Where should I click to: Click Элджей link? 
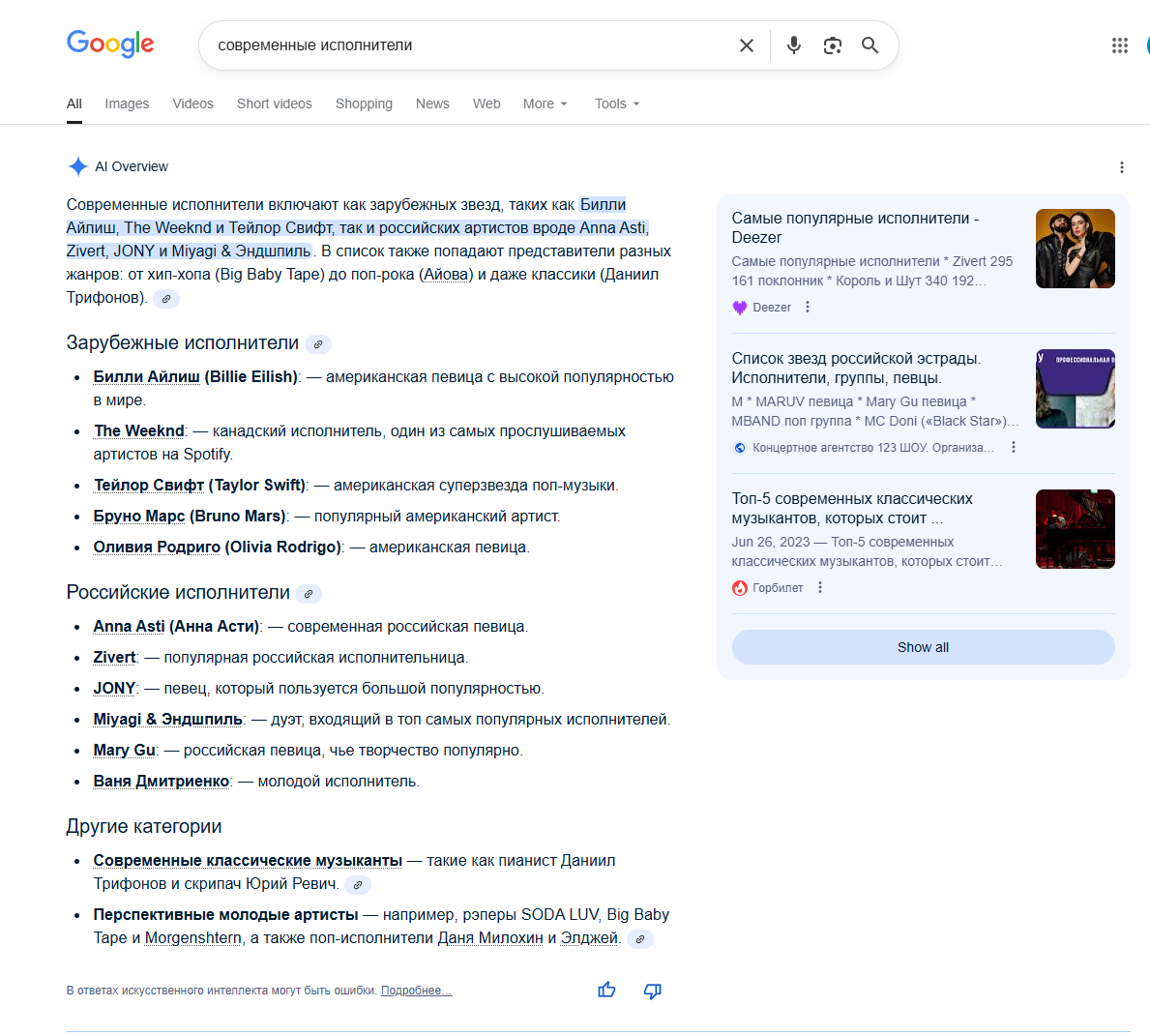point(590,937)
